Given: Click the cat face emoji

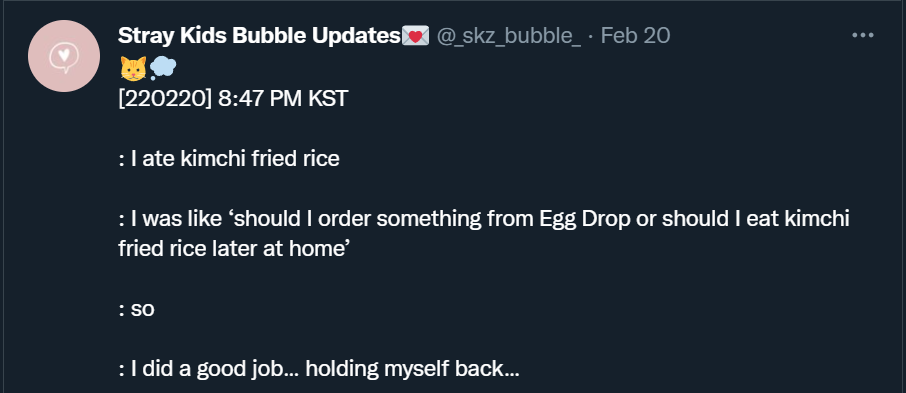Looking at the screenshot, I should pos(133,69).
